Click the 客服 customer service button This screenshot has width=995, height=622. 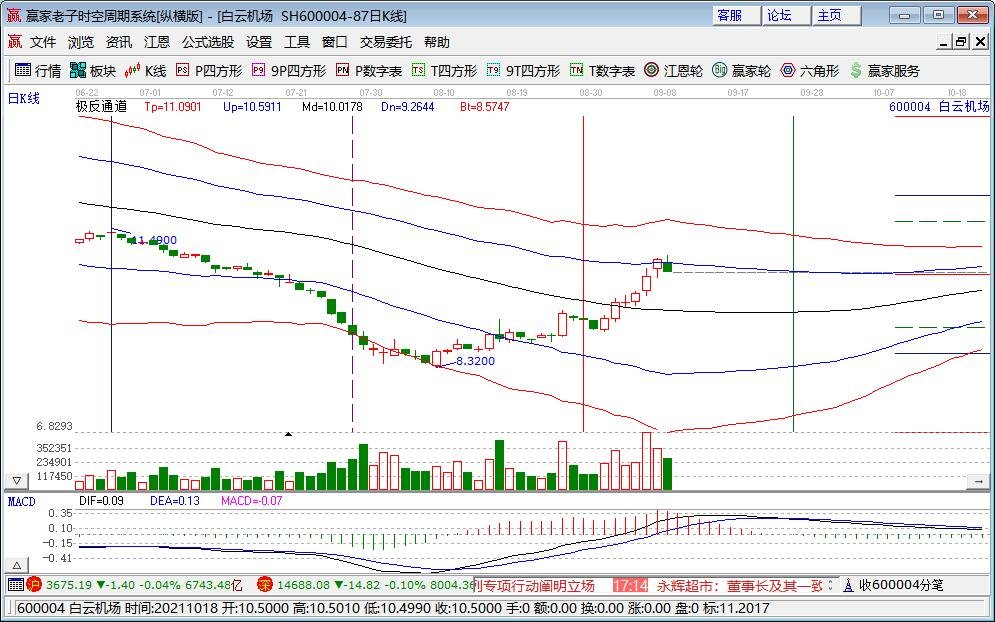pos(736,15)
